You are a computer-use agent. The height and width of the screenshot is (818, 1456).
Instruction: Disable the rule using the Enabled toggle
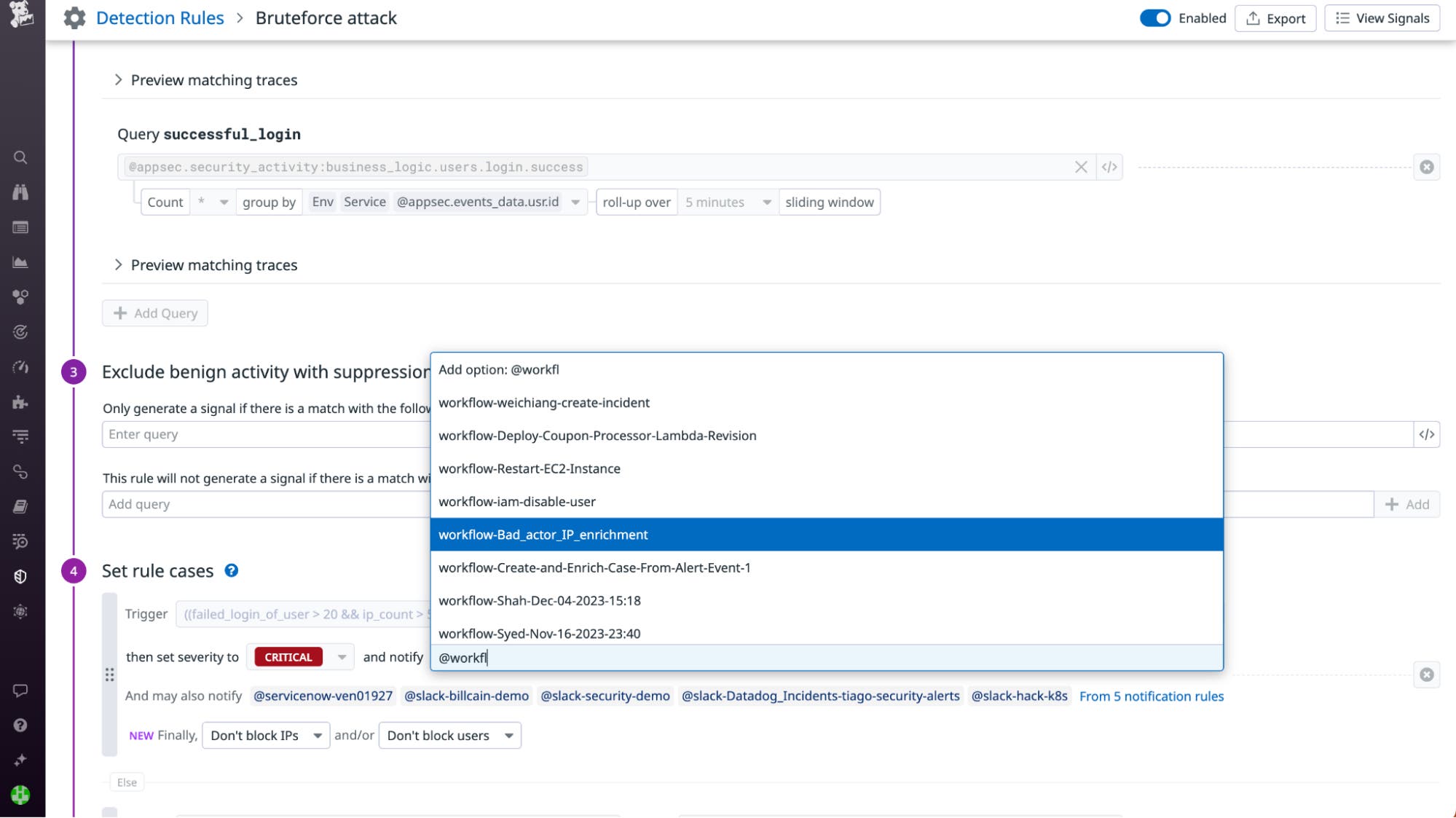(1155, 18)
